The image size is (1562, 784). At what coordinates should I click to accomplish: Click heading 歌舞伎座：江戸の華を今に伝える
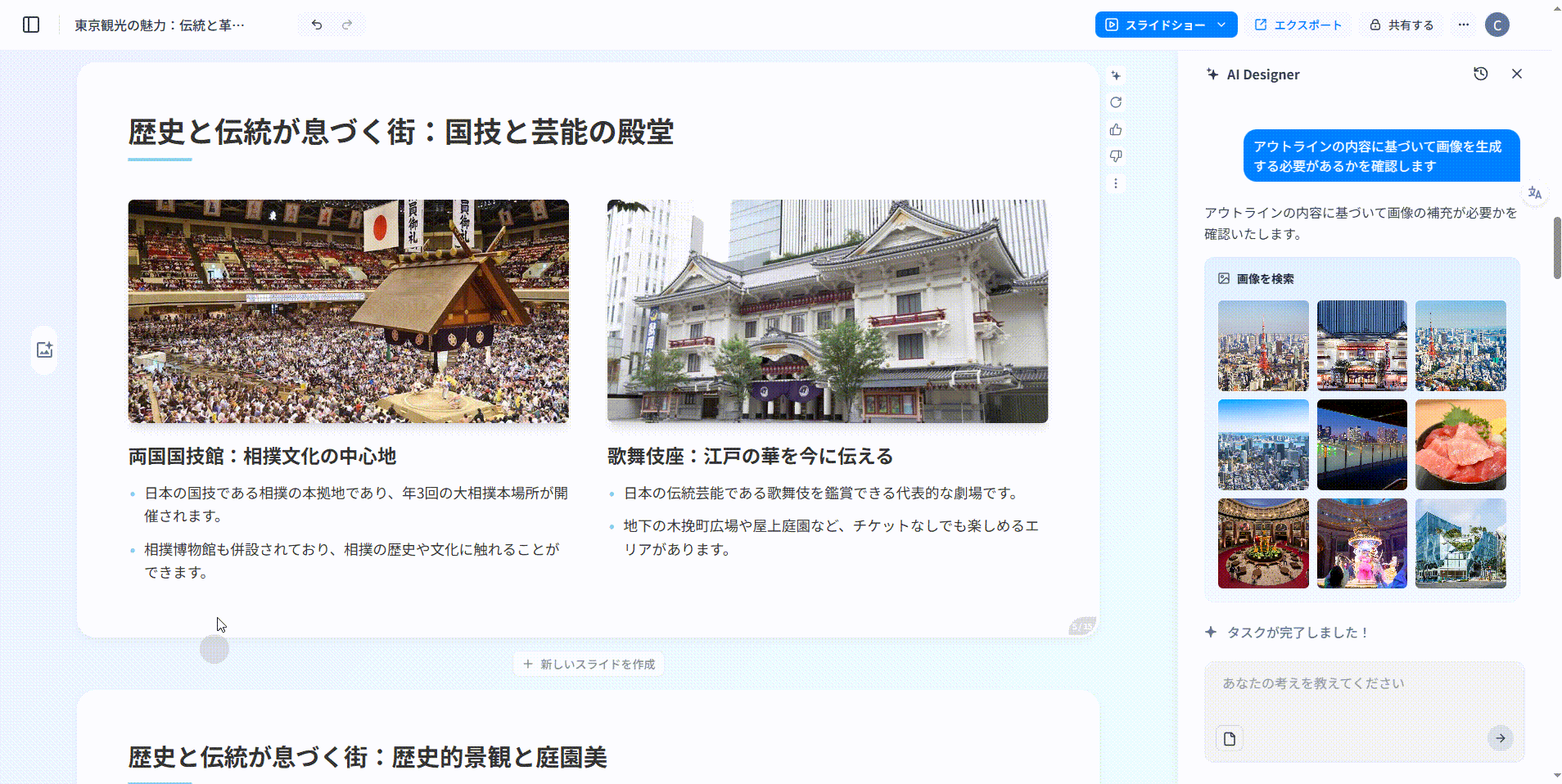[x=750, y=456]
